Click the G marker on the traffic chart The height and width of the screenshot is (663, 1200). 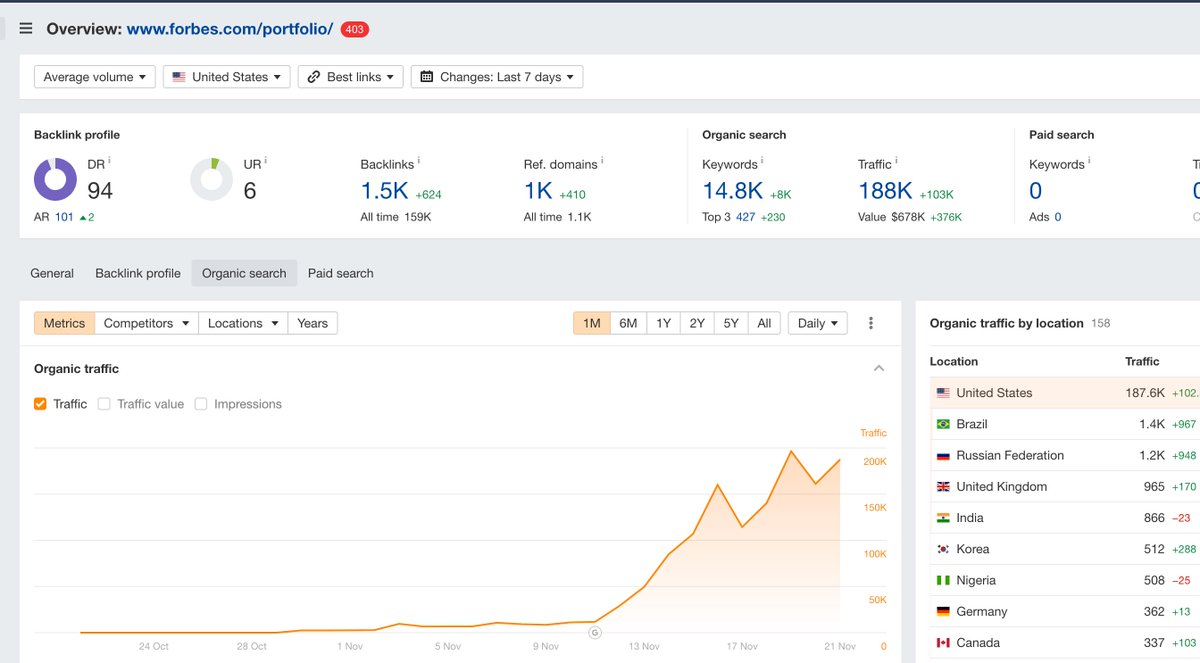[596, 633]
